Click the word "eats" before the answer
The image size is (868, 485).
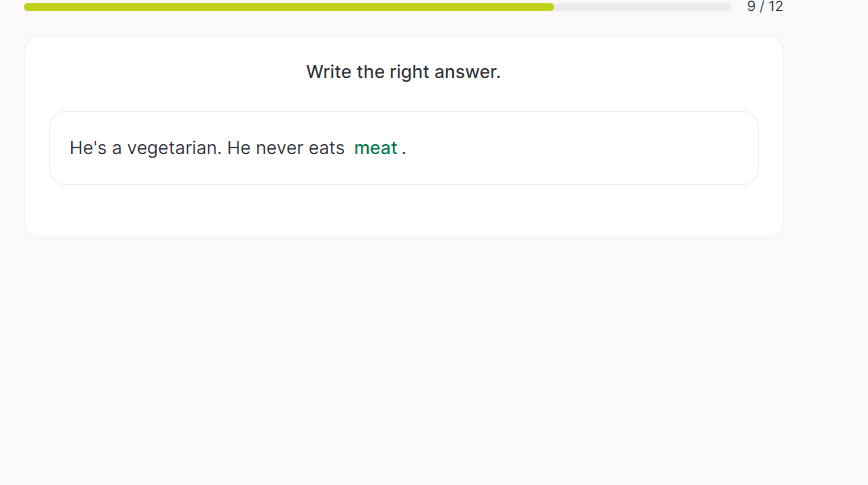point(327,148)
